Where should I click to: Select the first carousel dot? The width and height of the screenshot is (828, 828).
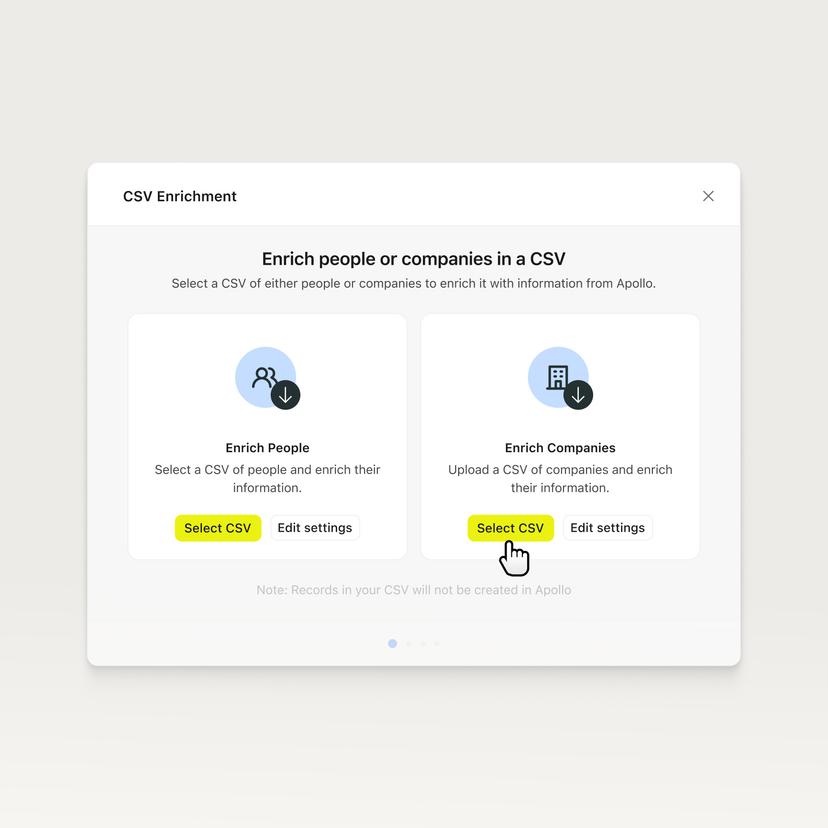tap(393, 643)
